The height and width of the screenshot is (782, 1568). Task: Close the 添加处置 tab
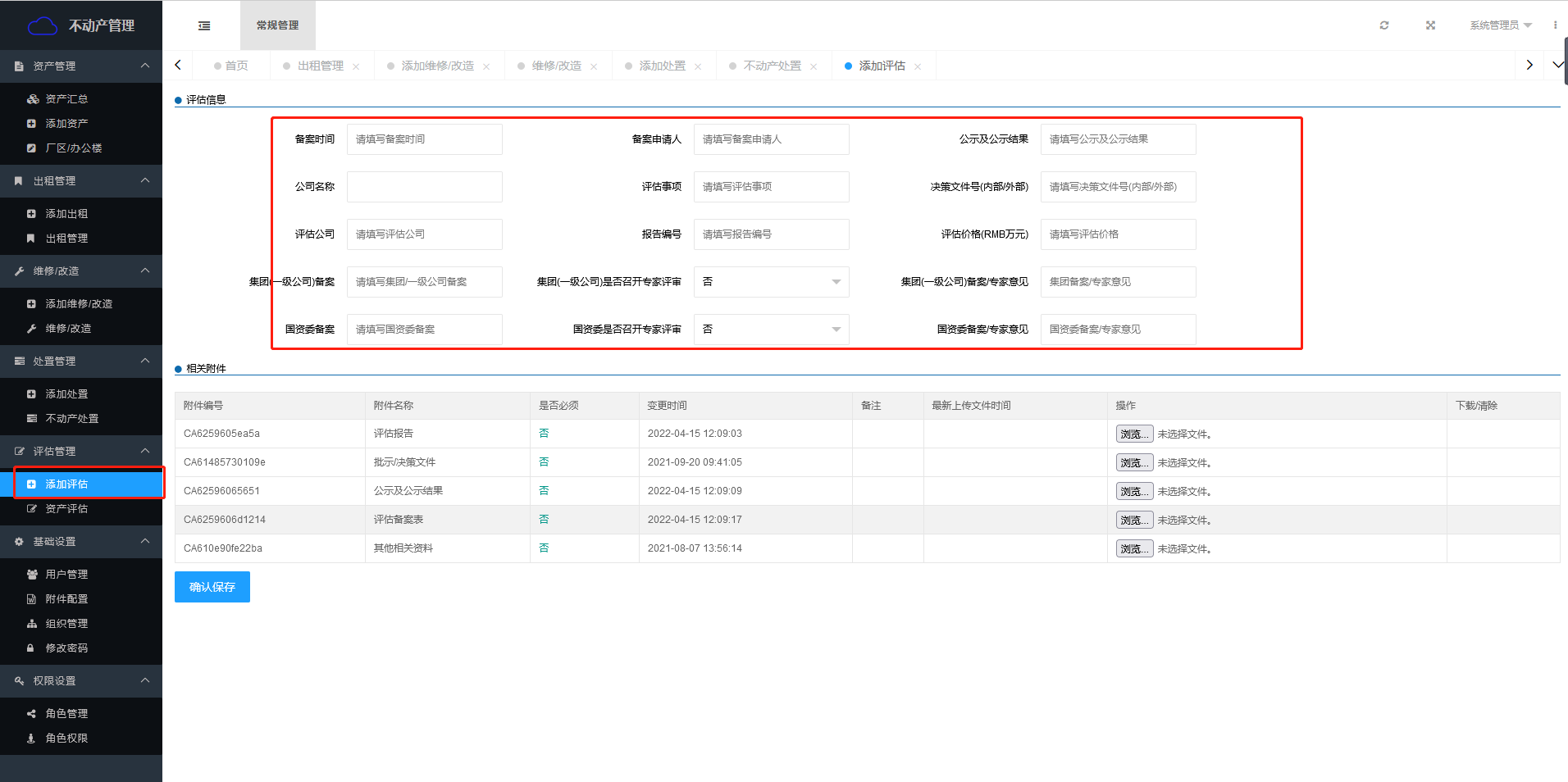[698, 66]
